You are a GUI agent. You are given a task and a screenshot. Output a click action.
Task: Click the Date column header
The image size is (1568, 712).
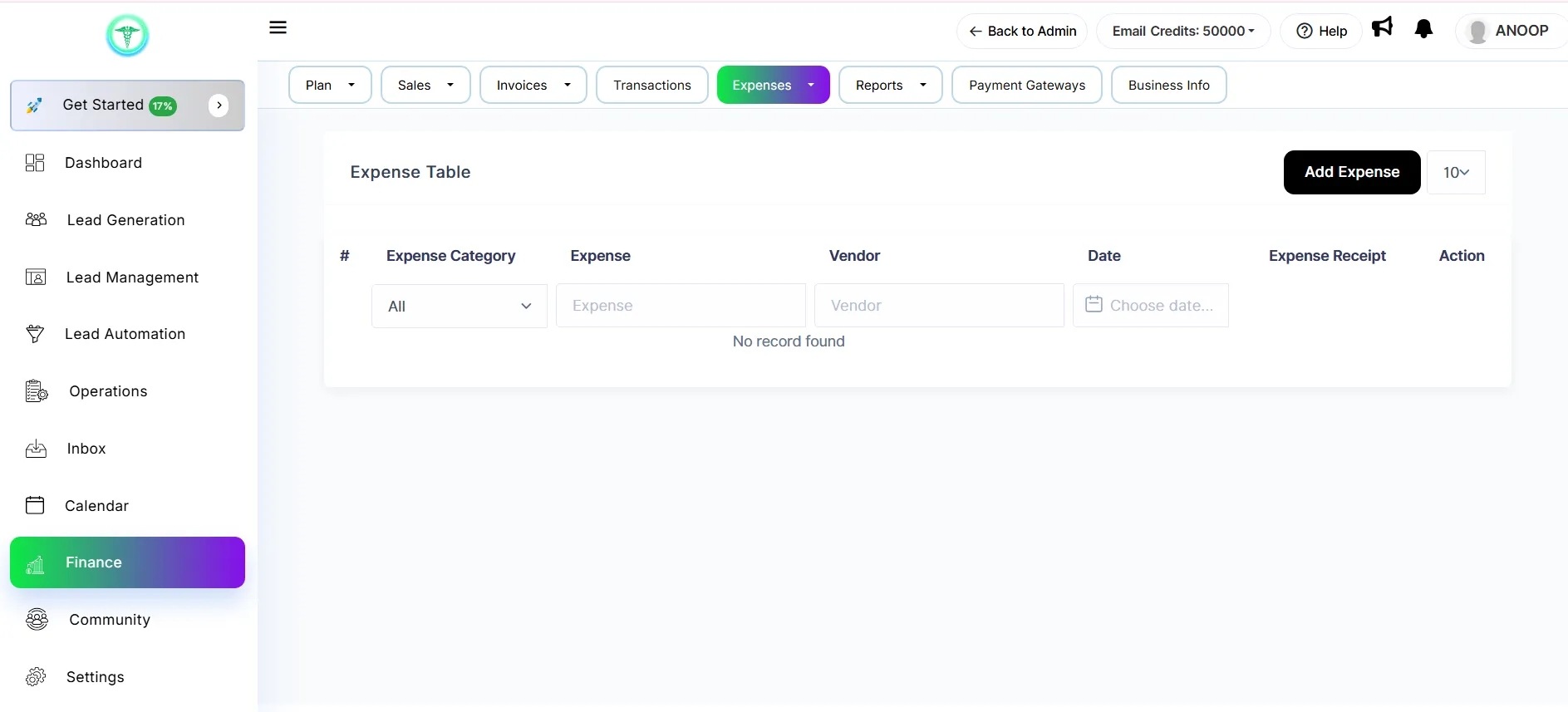tap(1104, 256)
